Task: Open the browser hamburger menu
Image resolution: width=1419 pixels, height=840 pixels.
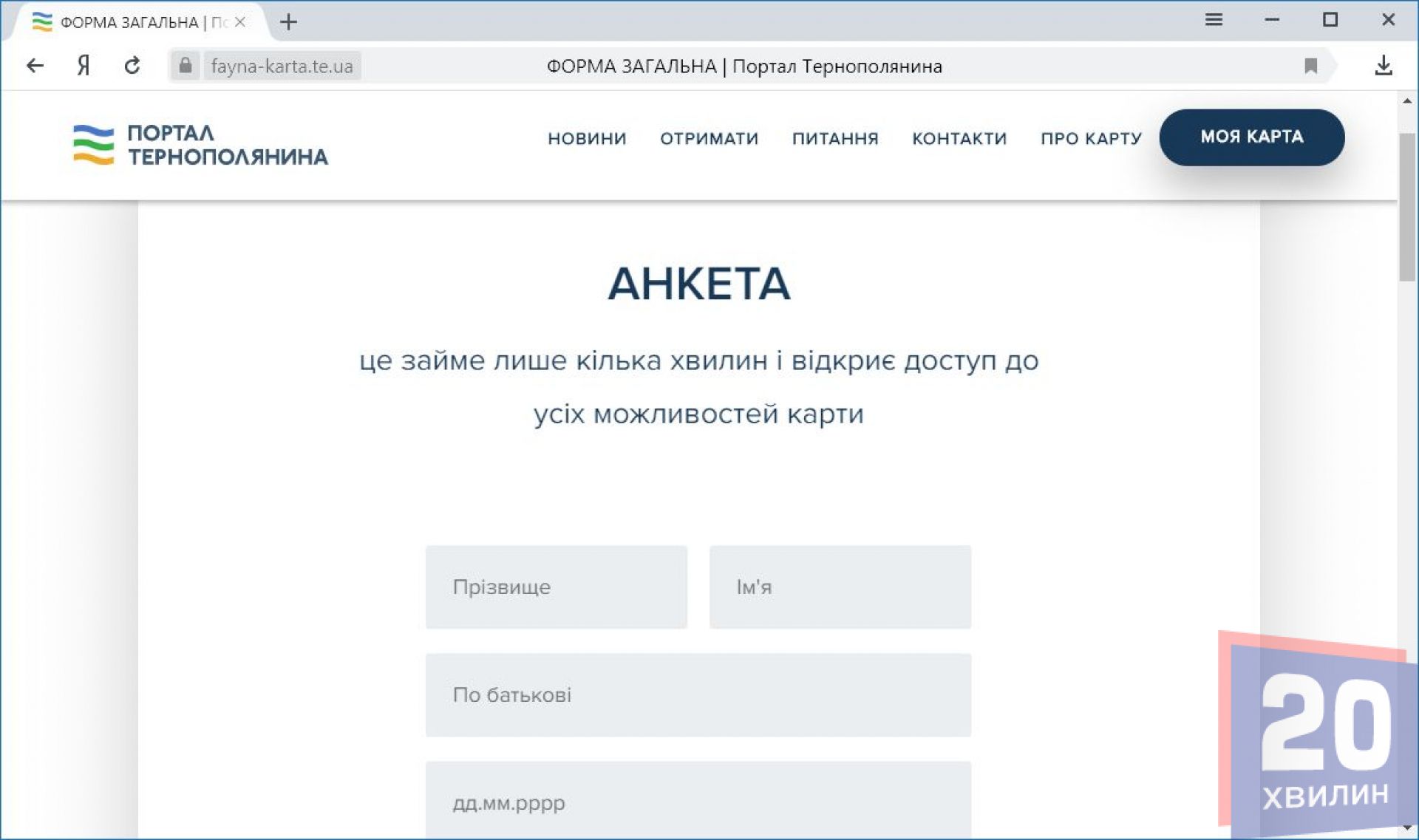Action: coord(1213,20)
